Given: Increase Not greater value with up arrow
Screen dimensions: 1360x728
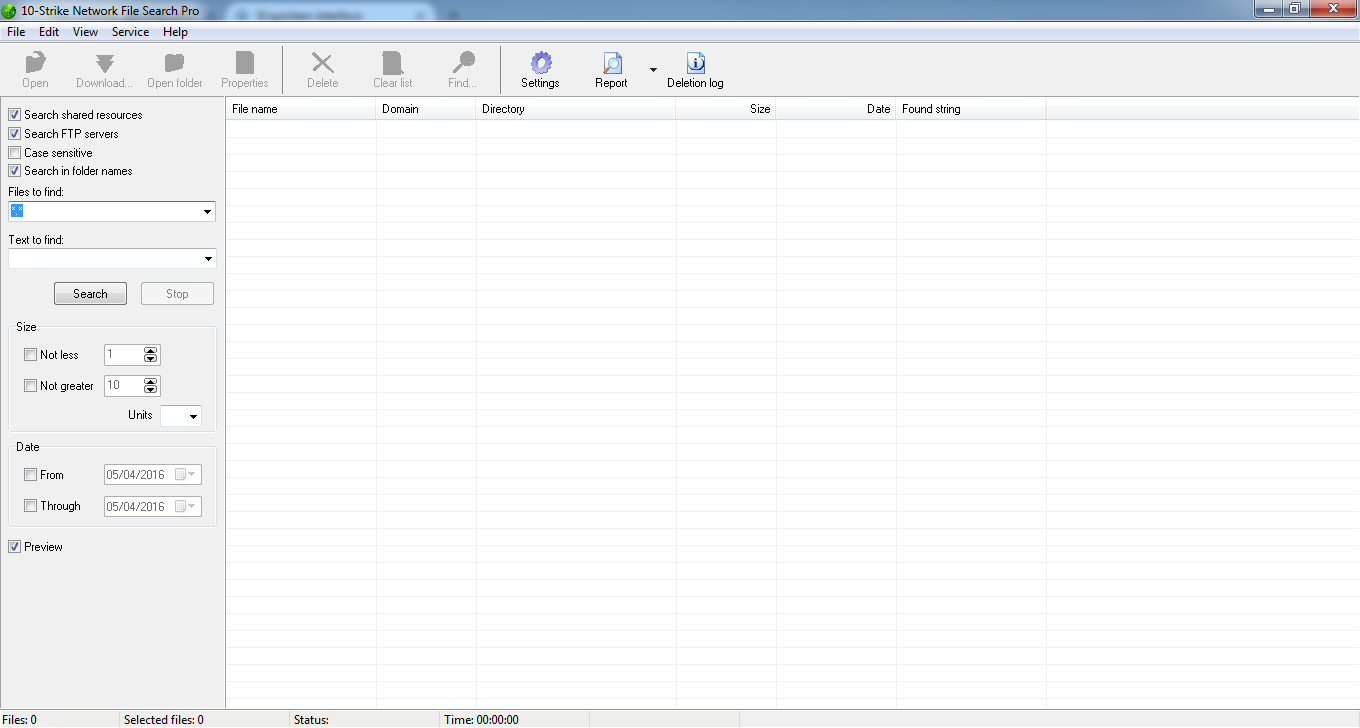Looking at the screenshot, I should 151,382.
